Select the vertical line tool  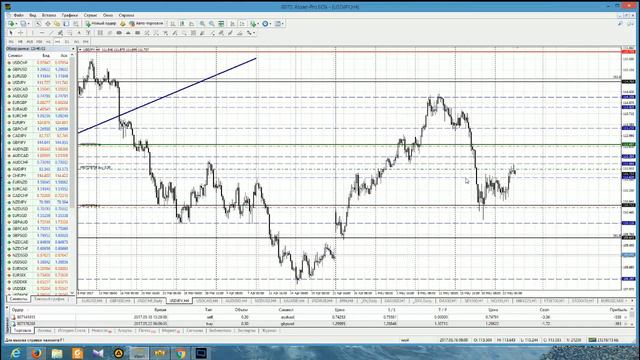click(x=32, y=33)
